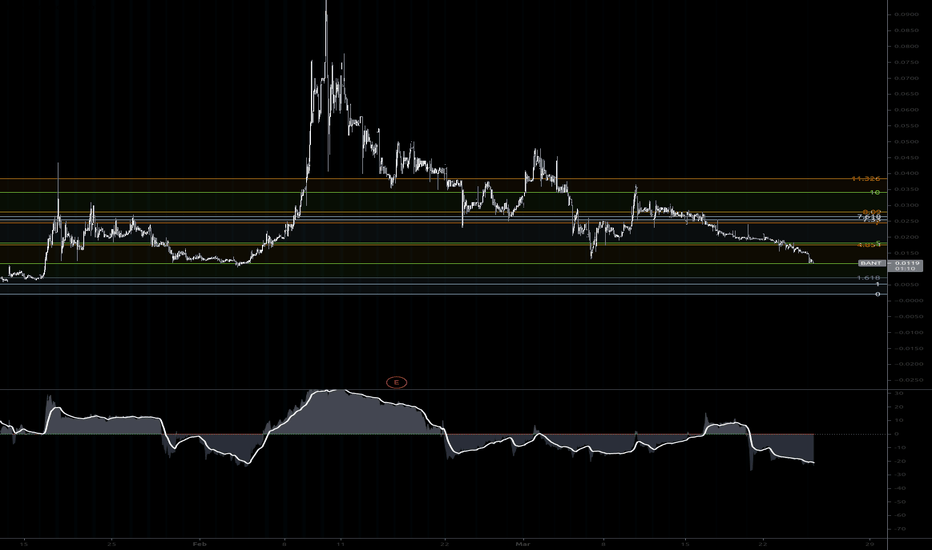This screenshot has width=932, height=550.
Task: Click the 11 date on time axis
Action: coord(339,543)
